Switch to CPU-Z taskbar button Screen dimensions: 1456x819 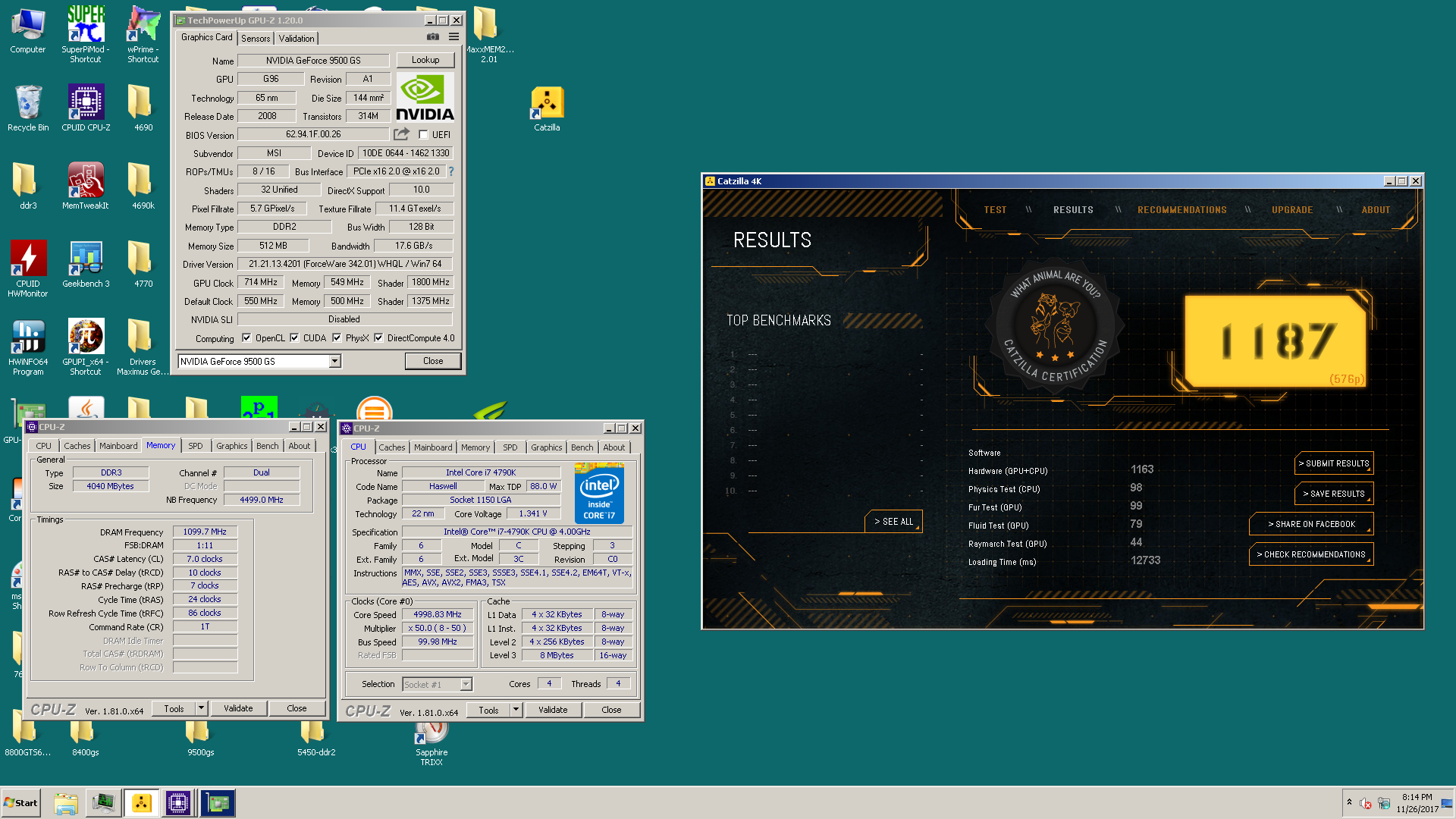[178, 803]
